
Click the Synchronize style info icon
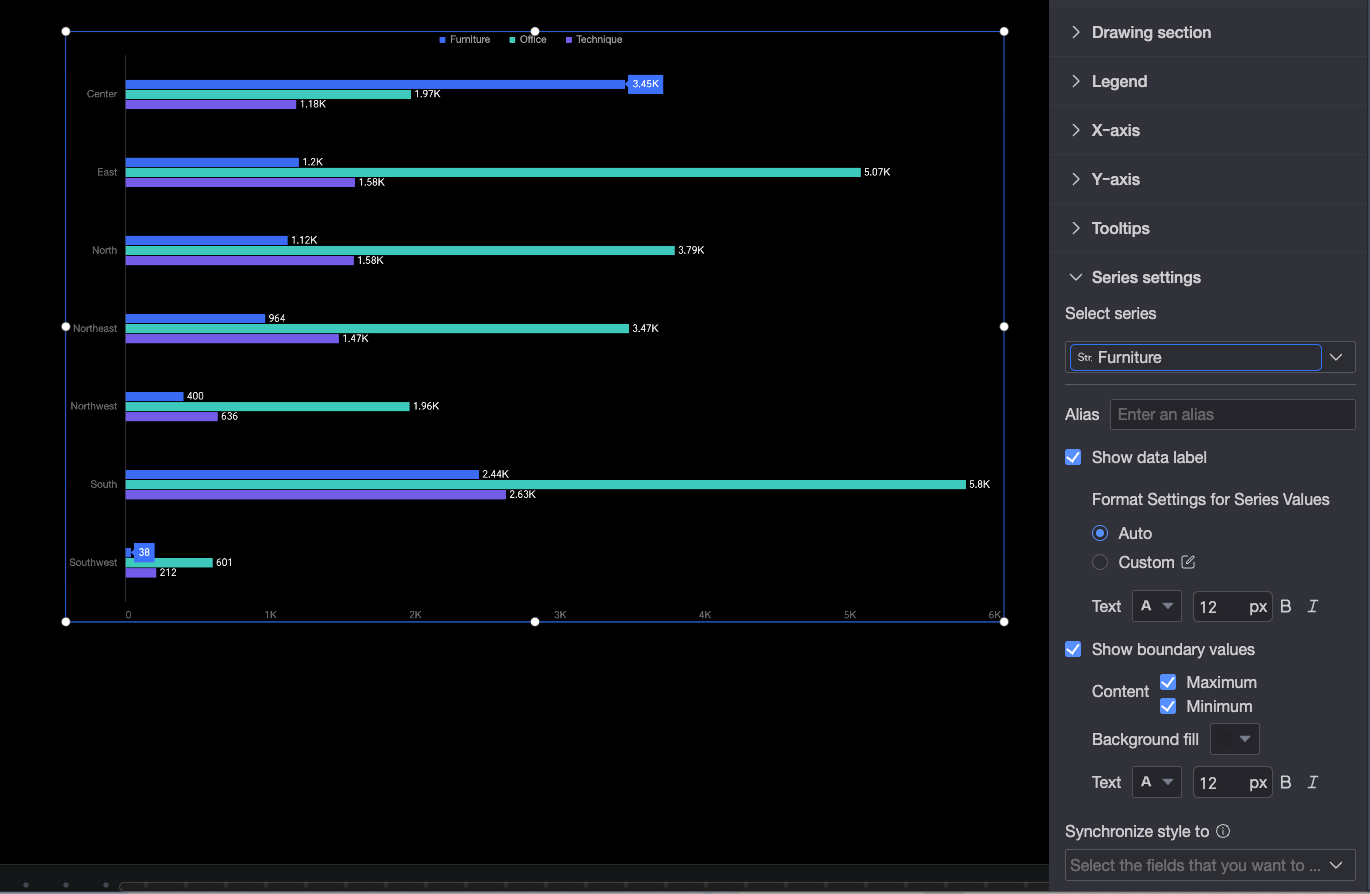click(1223, 831)
